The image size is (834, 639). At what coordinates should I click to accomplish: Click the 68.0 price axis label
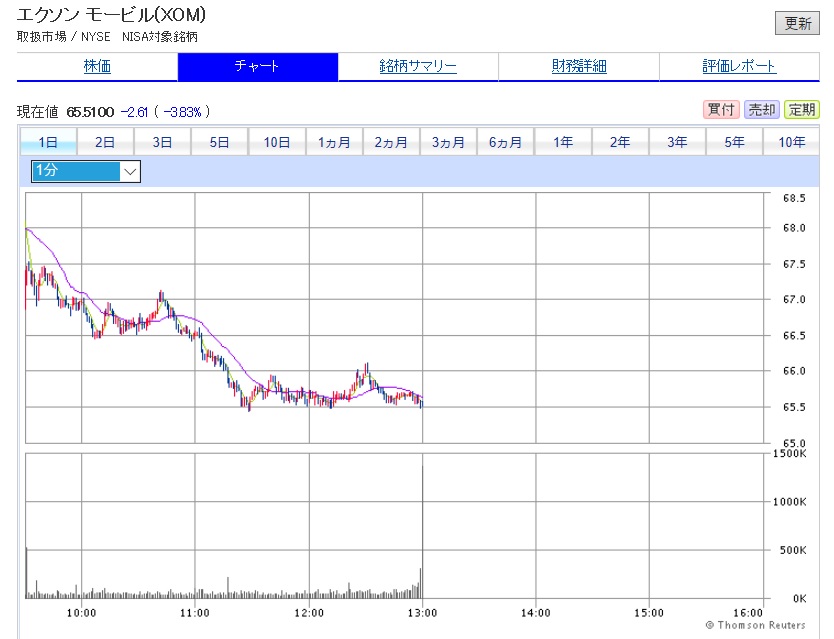click(x=794, y=228)
